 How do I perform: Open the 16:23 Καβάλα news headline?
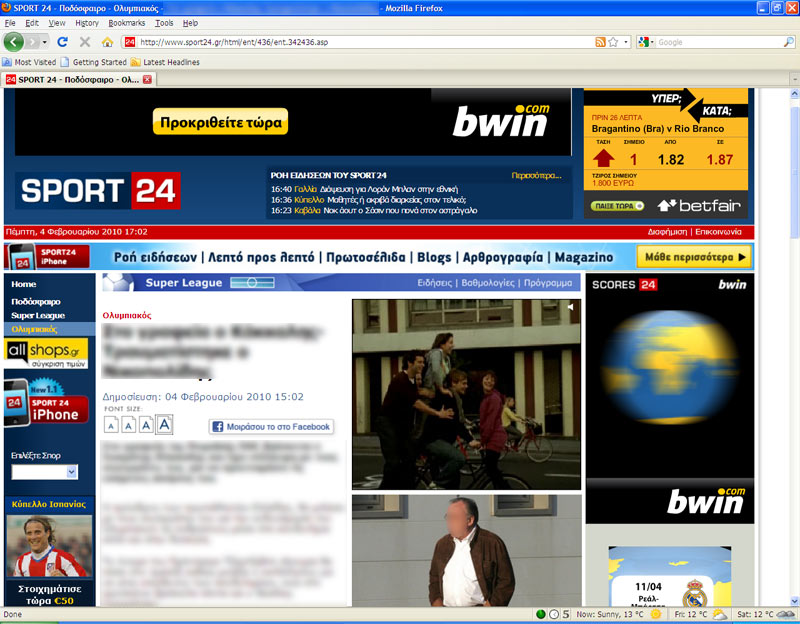tap(374, 211)
